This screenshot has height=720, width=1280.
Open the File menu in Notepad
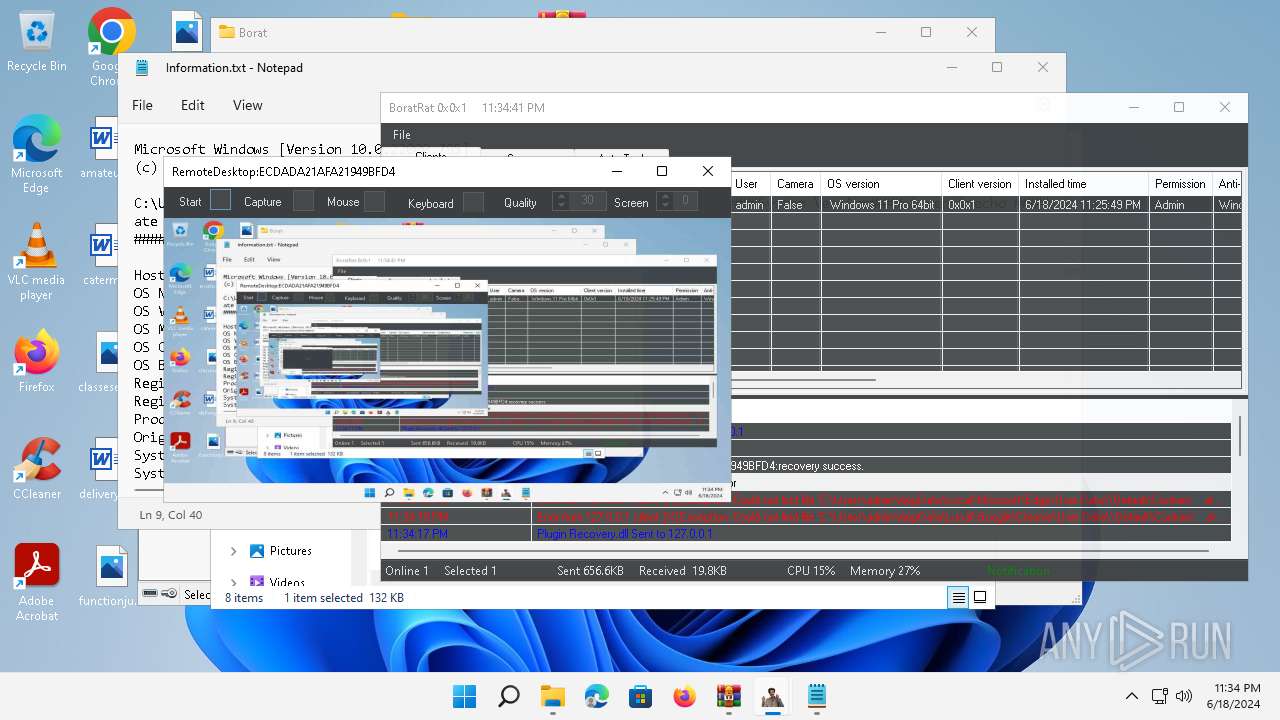[x=142, y=105]
